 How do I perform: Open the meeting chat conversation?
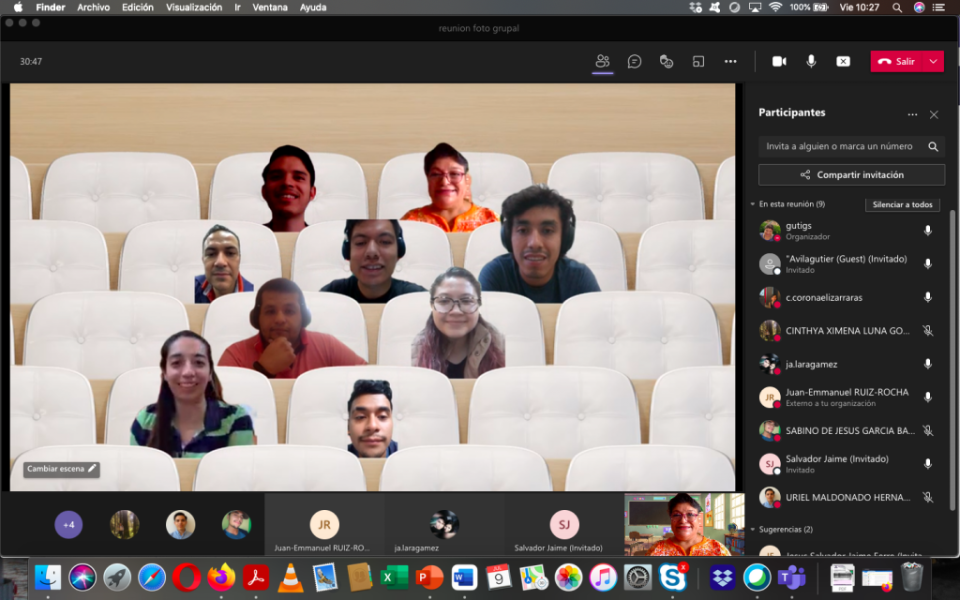(x=634, y=61)
